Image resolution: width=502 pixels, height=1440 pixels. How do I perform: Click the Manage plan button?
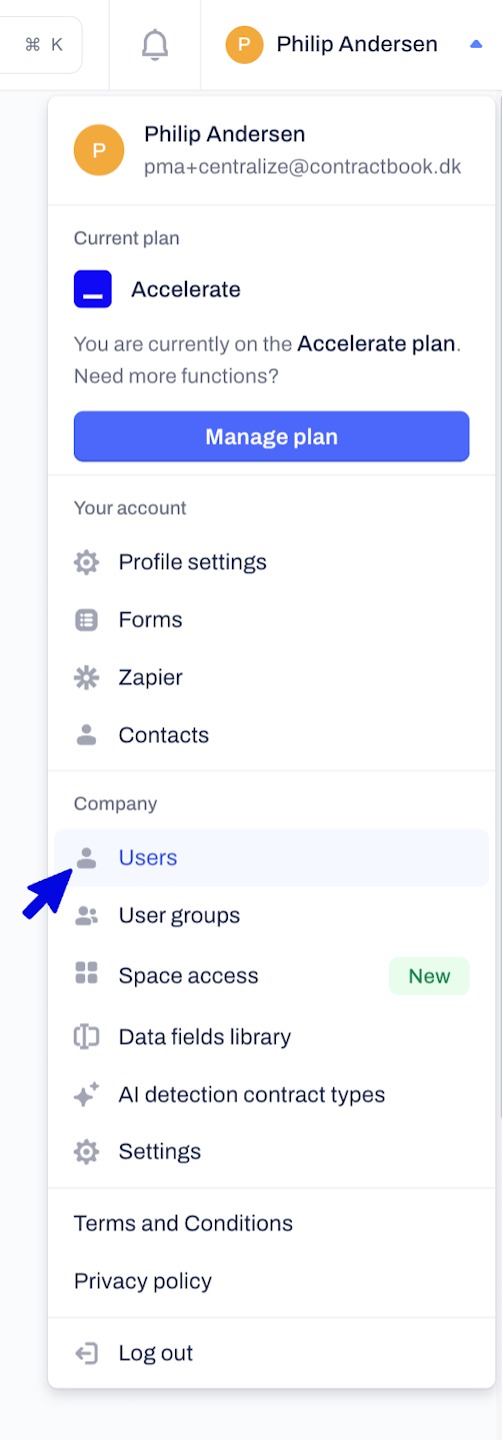271,436
